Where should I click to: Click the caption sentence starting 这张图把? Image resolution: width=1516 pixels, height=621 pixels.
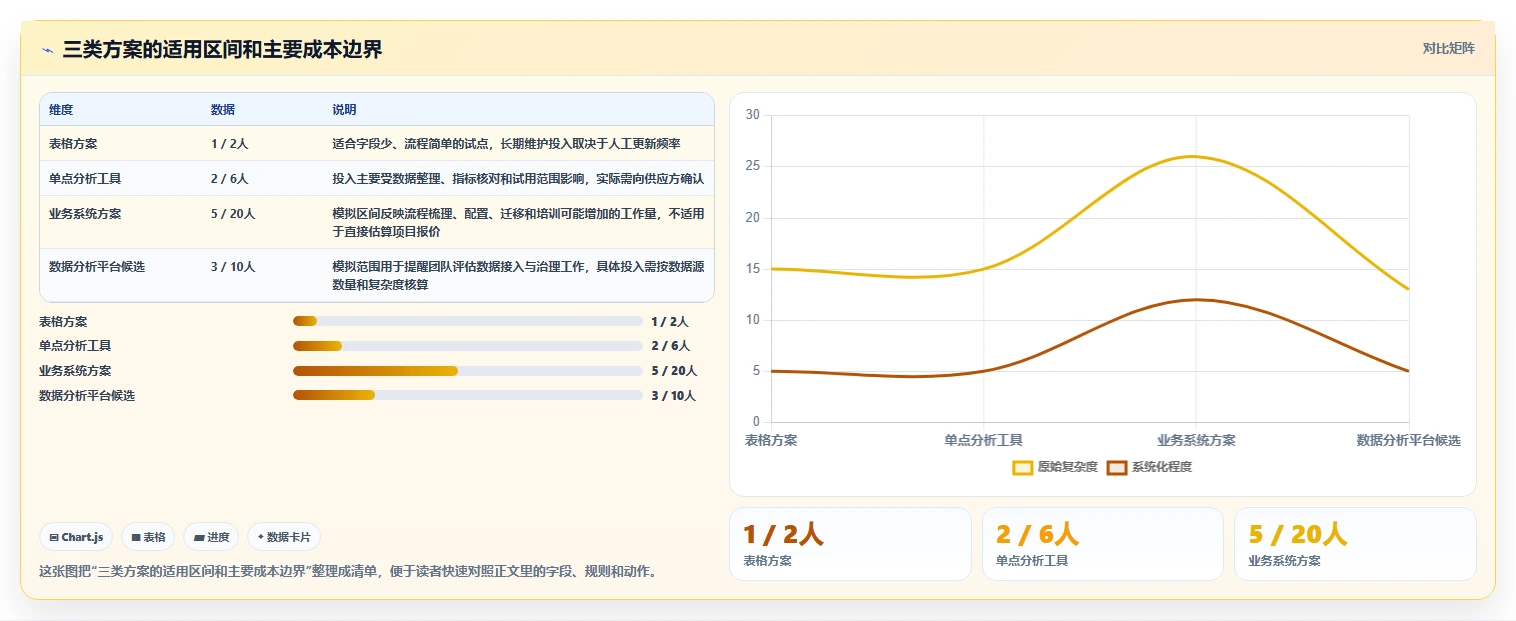pyautogui.click(x=348, y=572)
